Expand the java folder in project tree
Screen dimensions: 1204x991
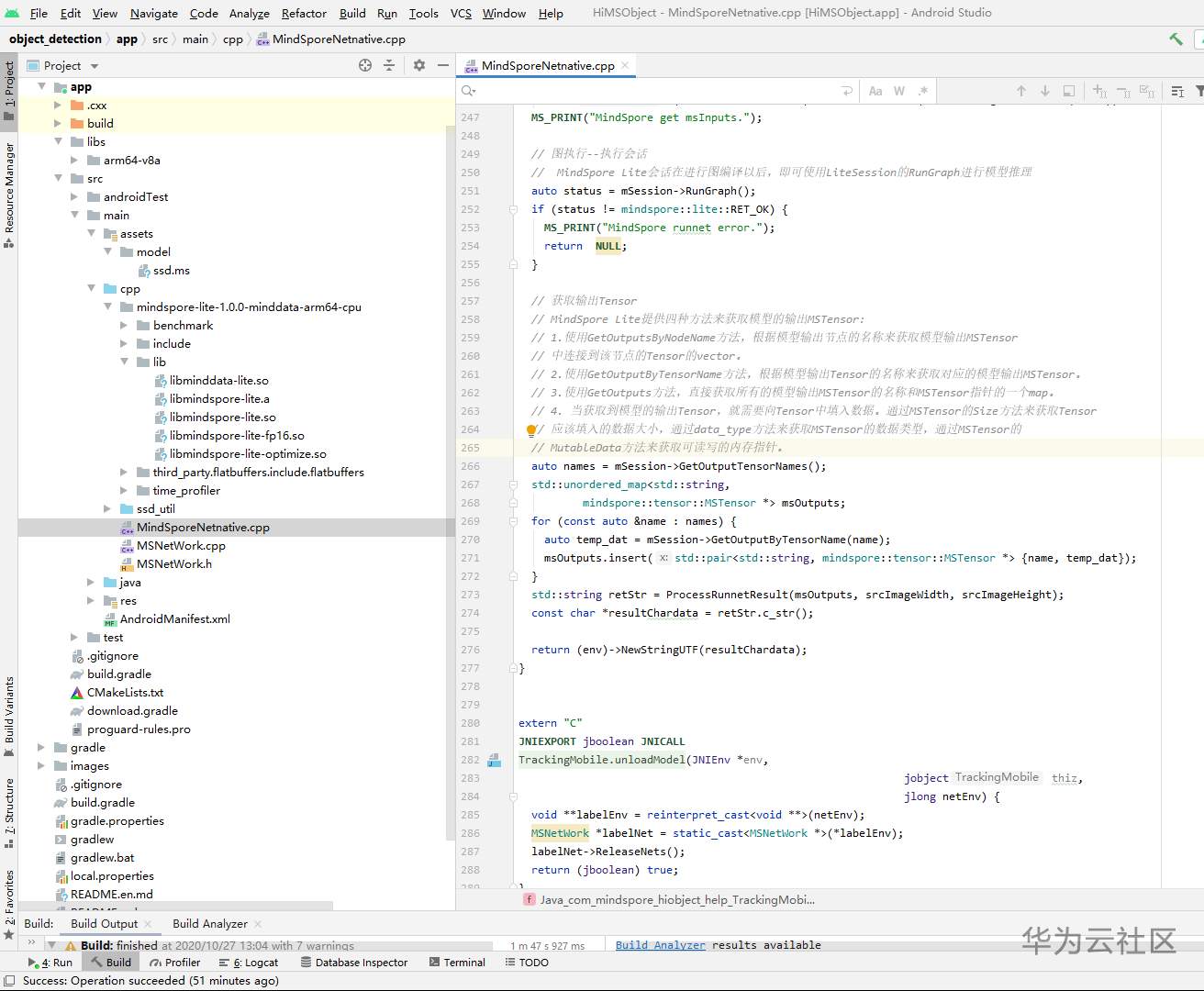(91, 582)
